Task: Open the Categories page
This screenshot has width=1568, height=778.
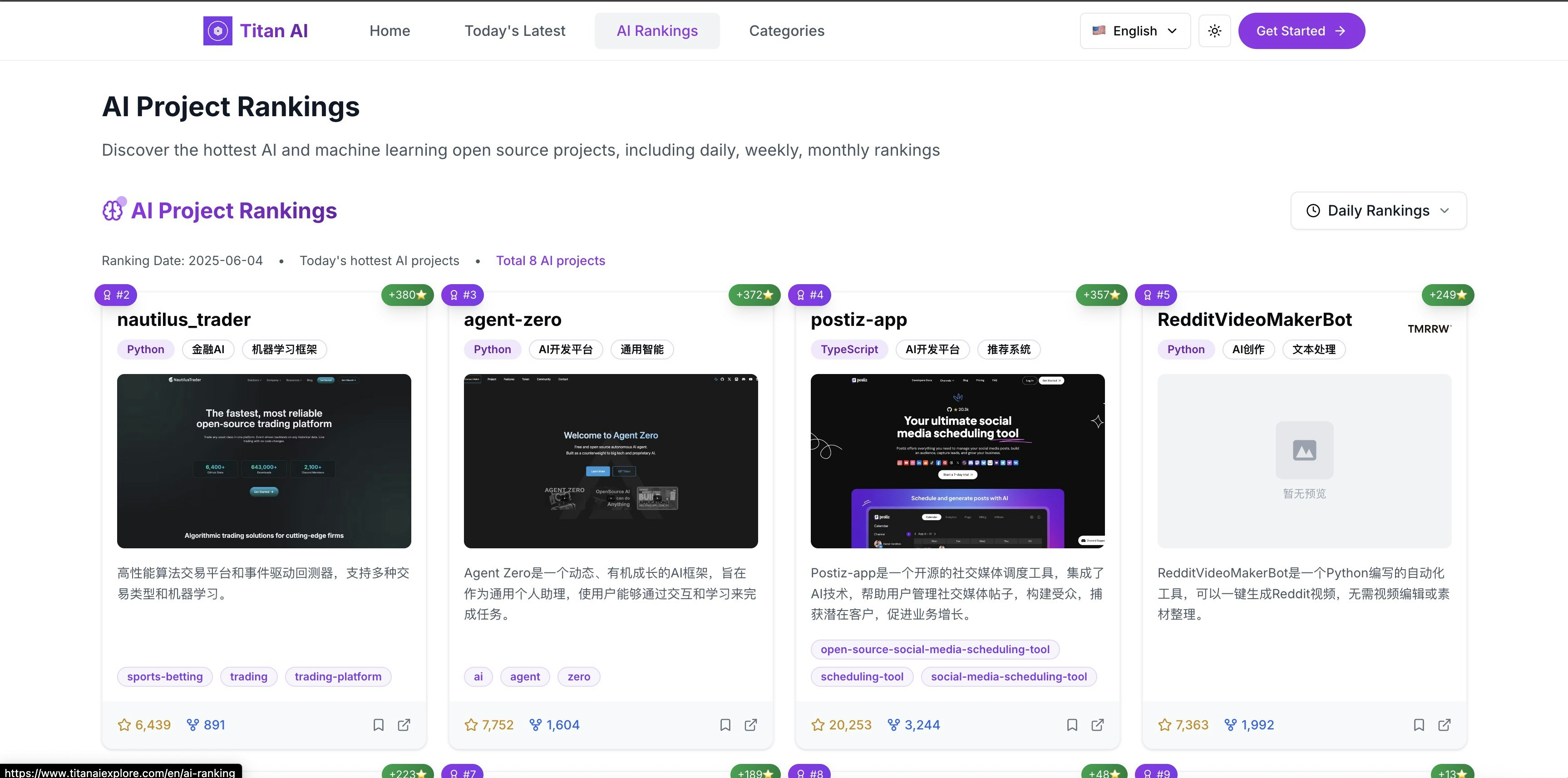Action: point(786,30)
